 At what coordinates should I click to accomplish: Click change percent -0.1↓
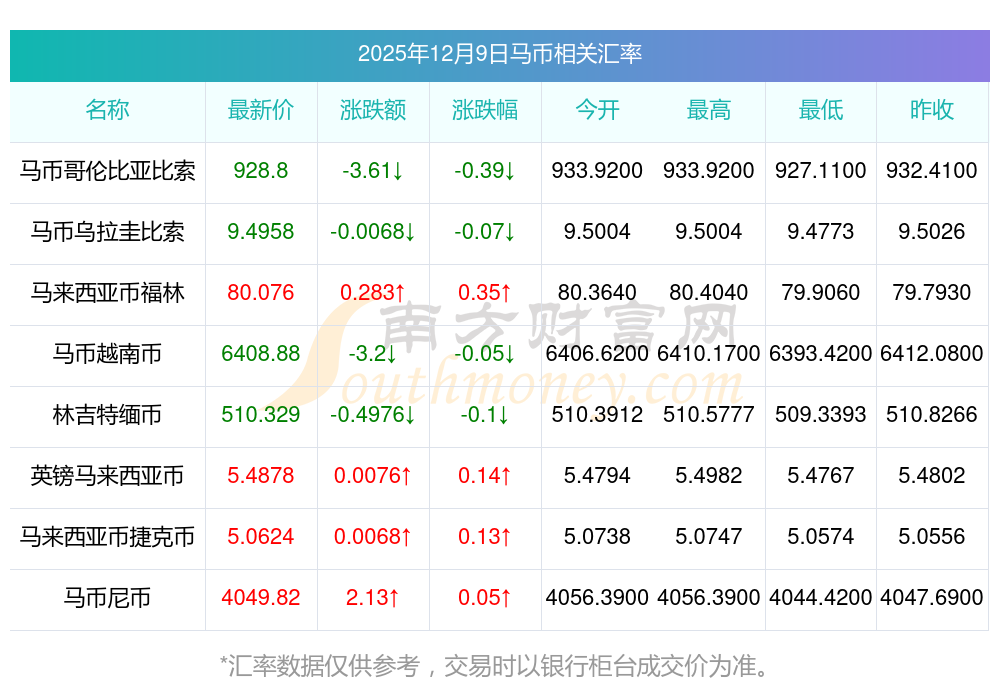click(485, 415)
